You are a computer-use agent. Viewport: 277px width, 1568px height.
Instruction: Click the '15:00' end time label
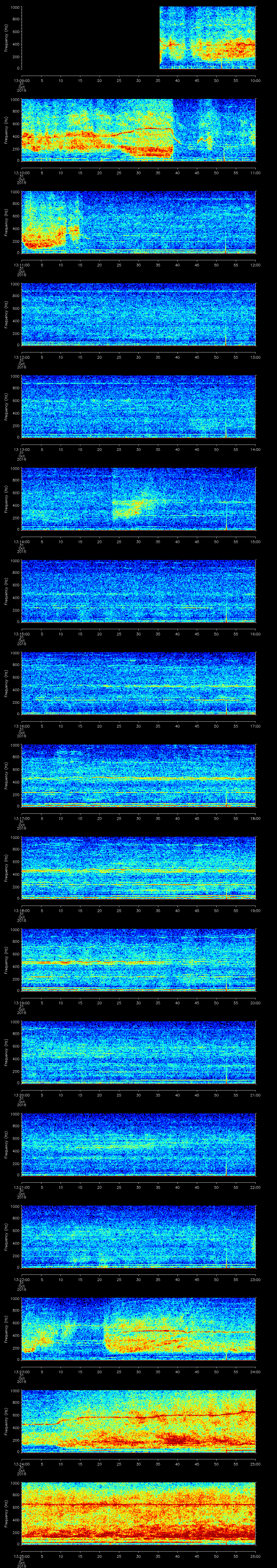pyautogui.click(x=255, y=542)
